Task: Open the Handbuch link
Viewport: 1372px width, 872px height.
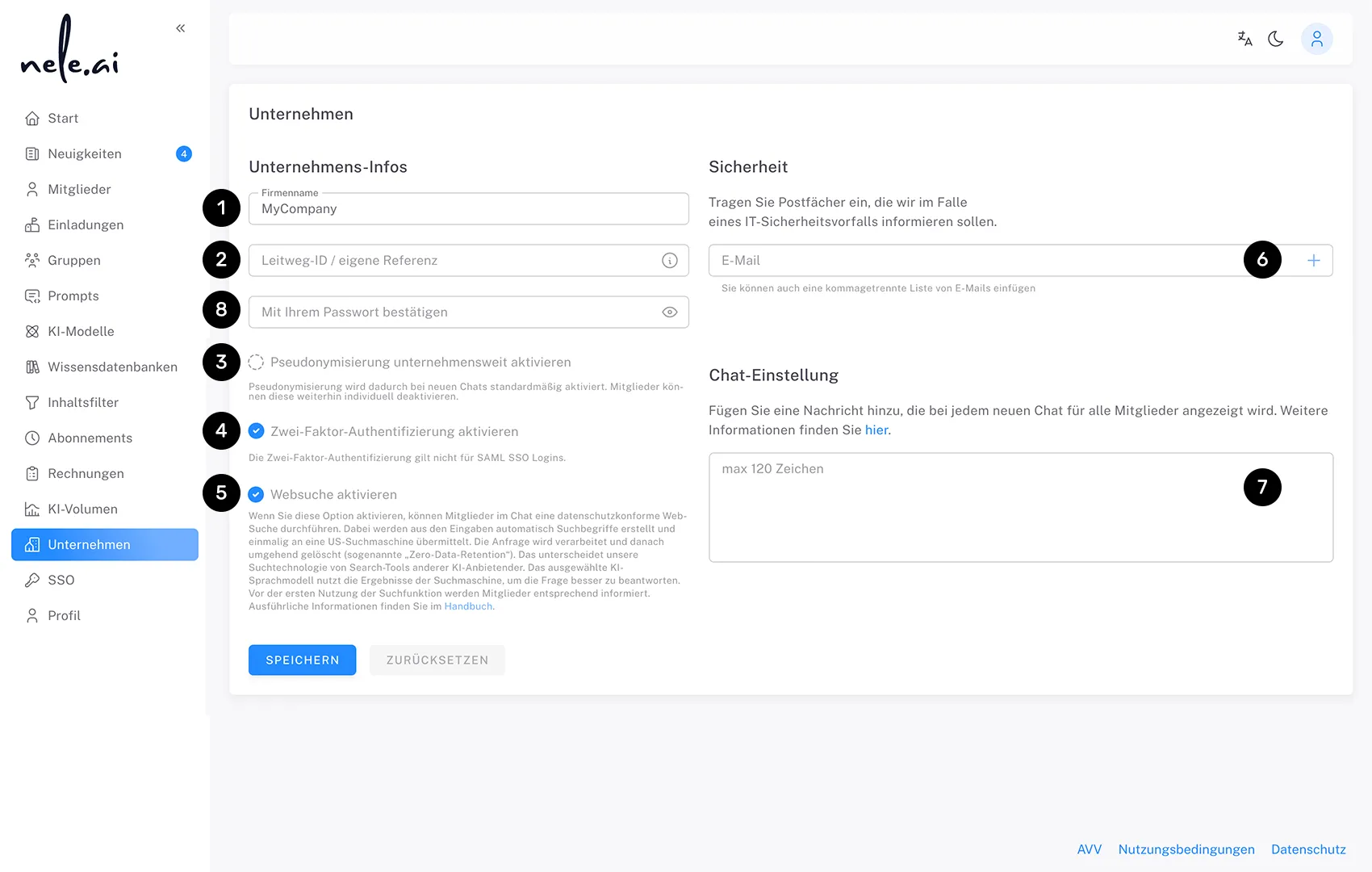Action: (468, 606)
